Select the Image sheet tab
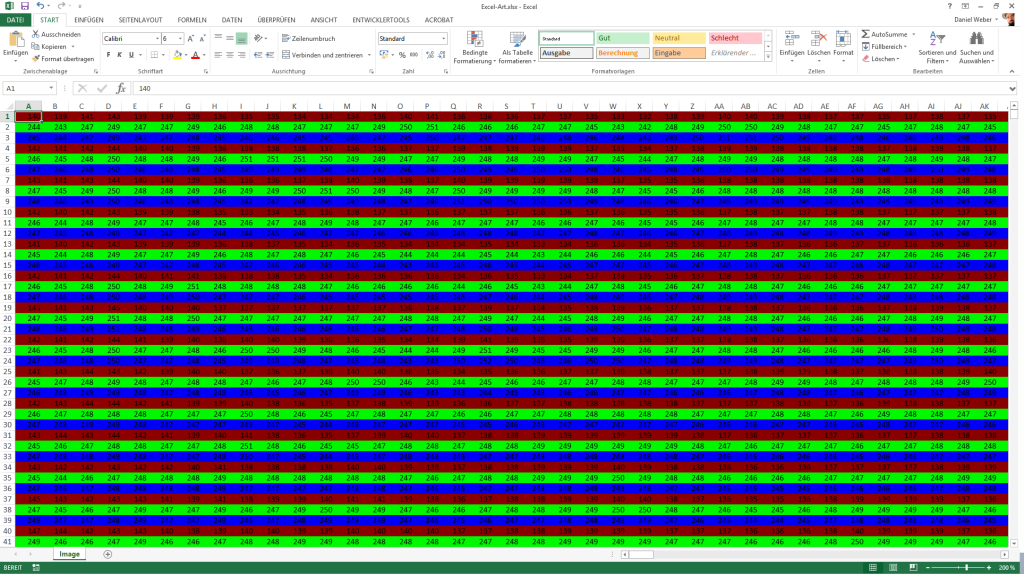This screenshot has height=574, width=1024. (71, 554)
